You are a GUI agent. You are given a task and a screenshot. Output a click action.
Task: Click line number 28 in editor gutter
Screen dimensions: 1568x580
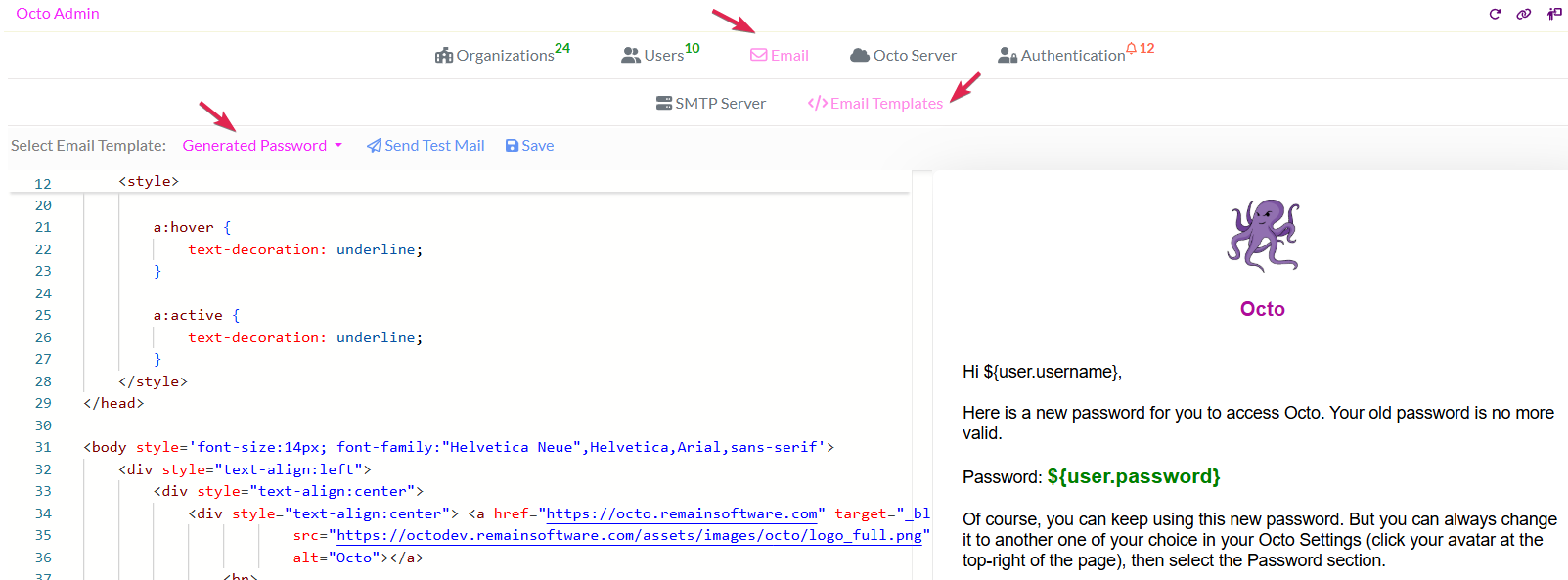pos(43,381)
